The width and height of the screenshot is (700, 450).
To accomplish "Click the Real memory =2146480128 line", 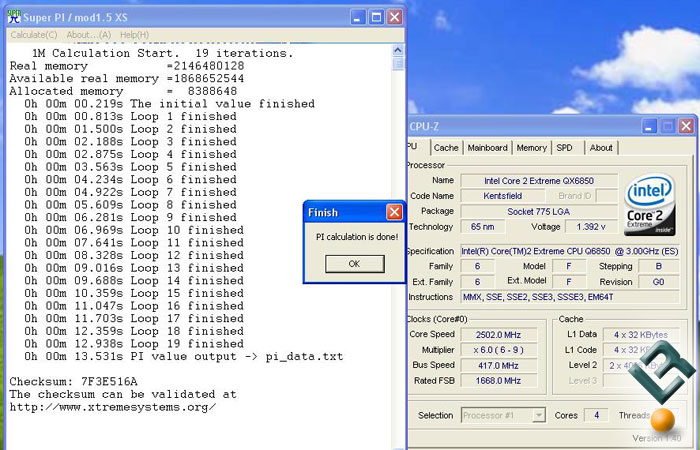I will [x=127, y=66].
